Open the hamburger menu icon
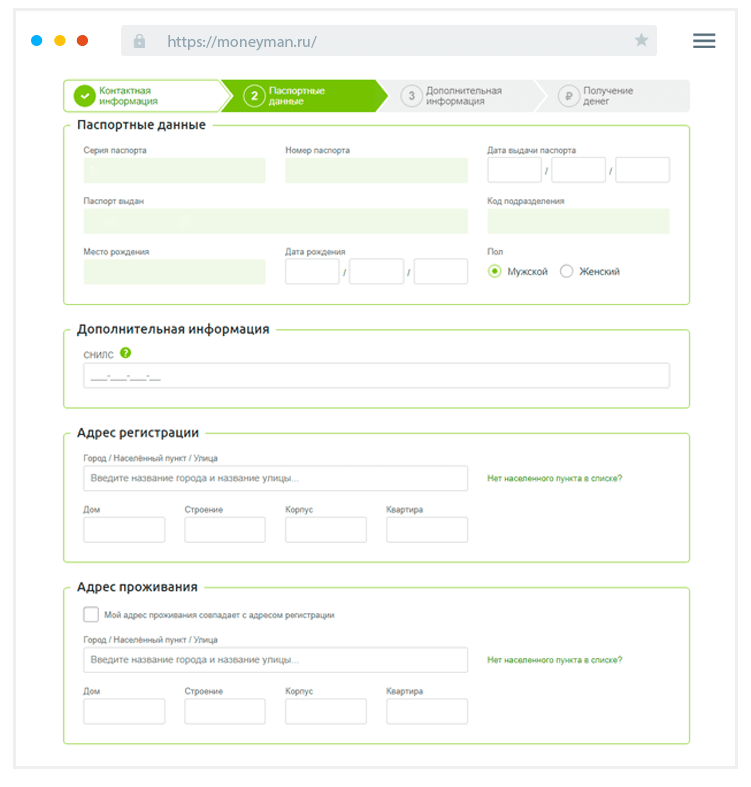This screenshot has height=787, width=751. tap(704, 41)
